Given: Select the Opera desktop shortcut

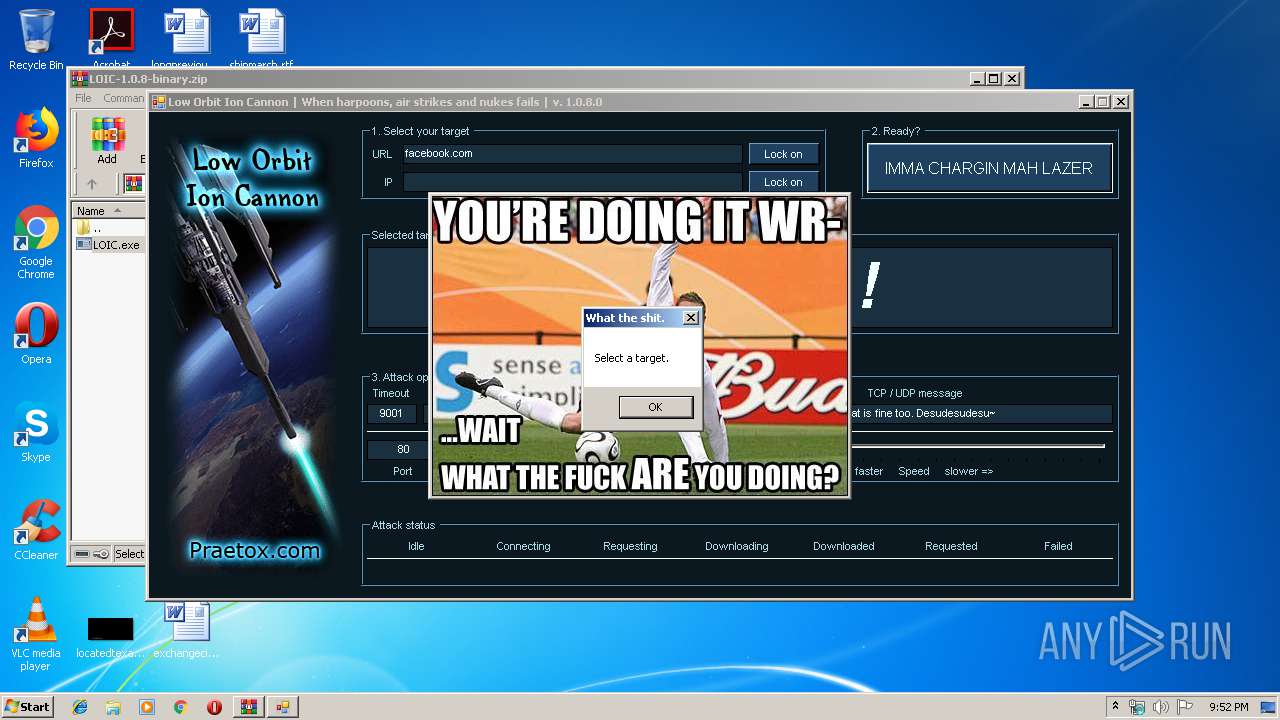Looking at the screenshot, I should [36, 334].
